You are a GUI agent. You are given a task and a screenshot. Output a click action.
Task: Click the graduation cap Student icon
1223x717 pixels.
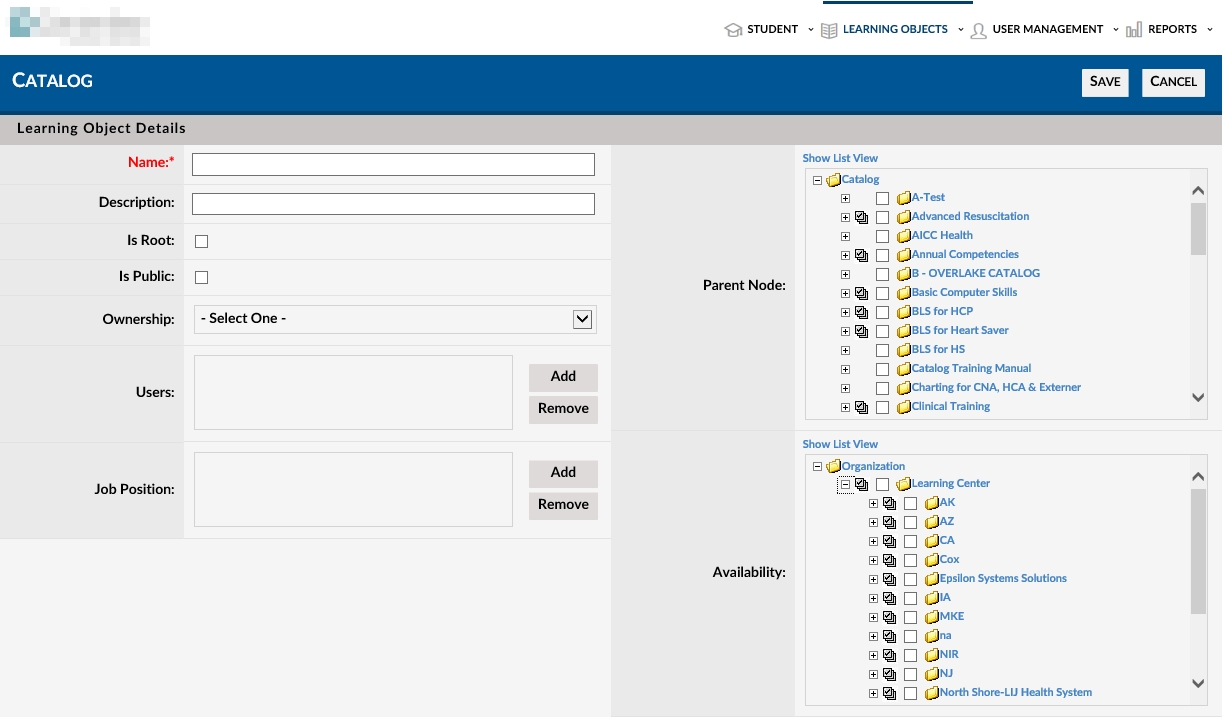[733, 30]
